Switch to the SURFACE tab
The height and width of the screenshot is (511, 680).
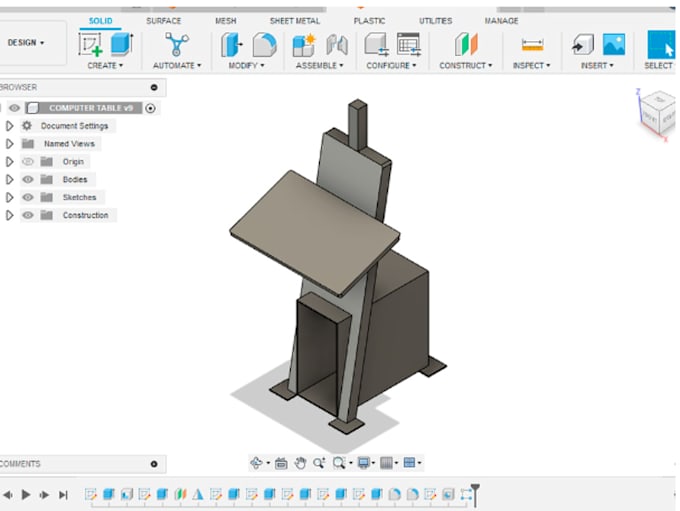tap(163, 21)
